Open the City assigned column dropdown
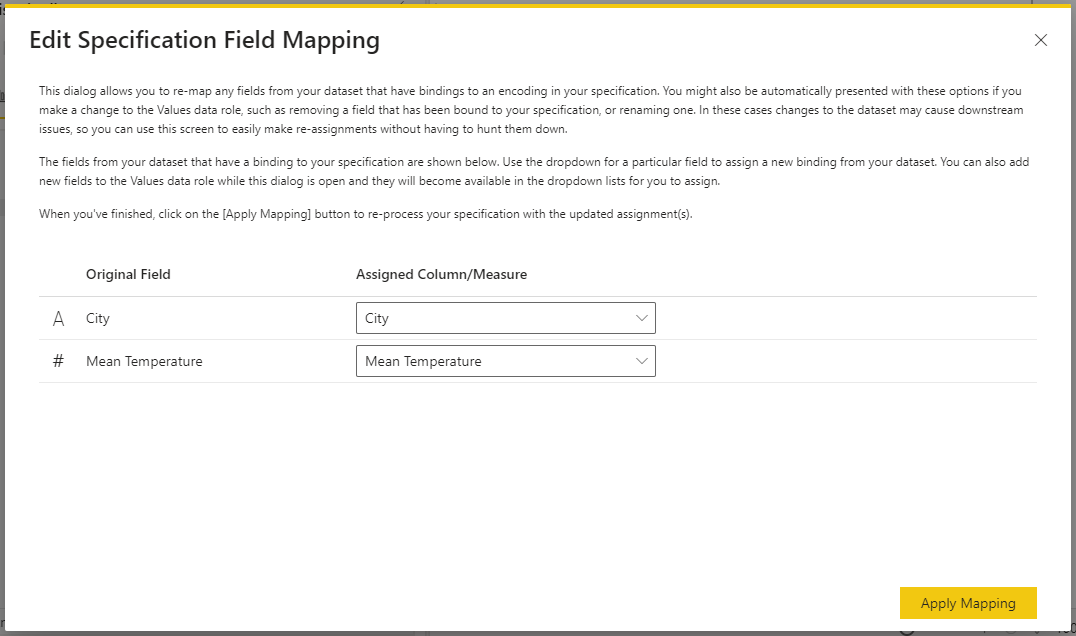The width and height of the screenshot is (1076, 636). 505,318
